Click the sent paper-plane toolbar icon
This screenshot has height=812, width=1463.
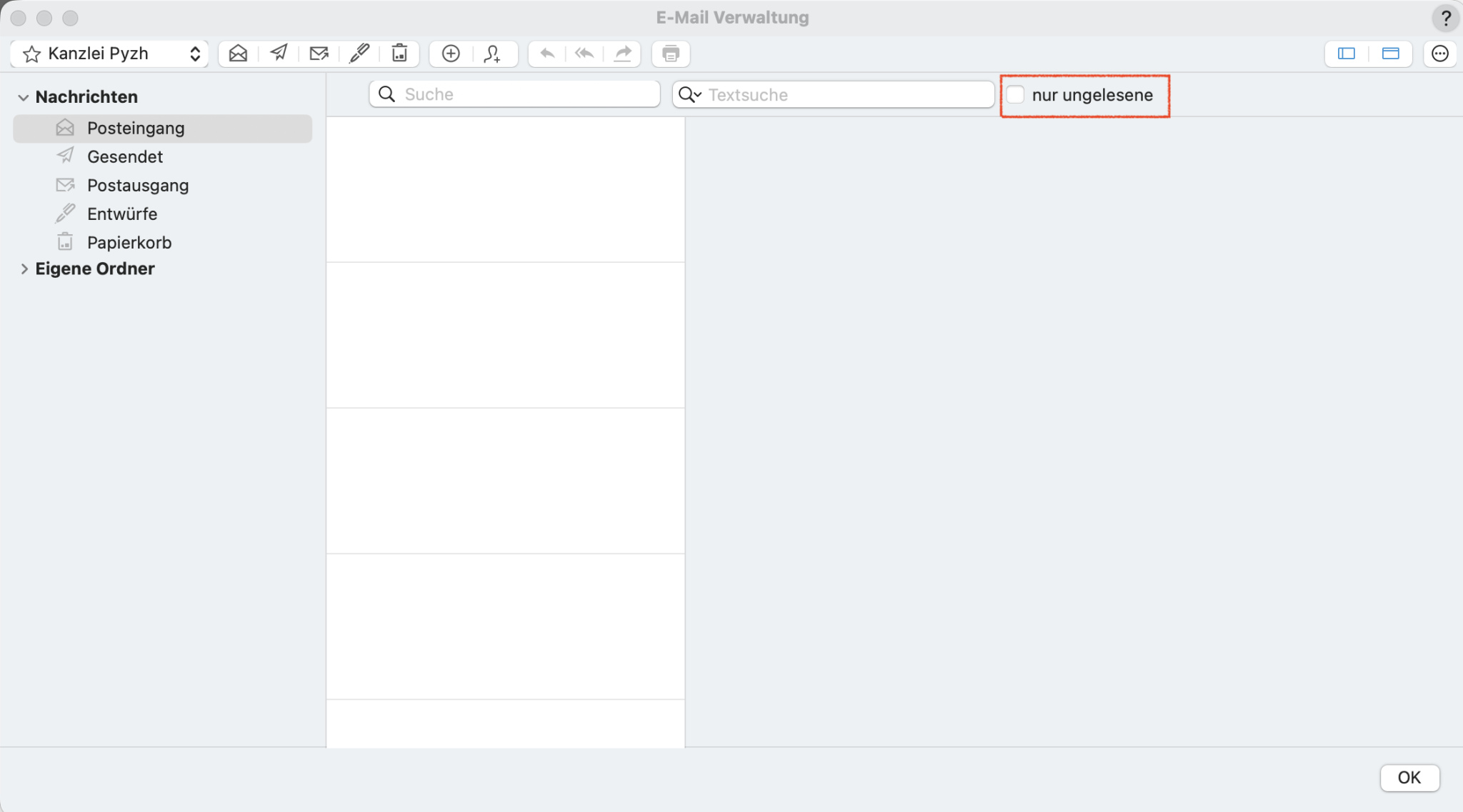(x=279, y=54)
